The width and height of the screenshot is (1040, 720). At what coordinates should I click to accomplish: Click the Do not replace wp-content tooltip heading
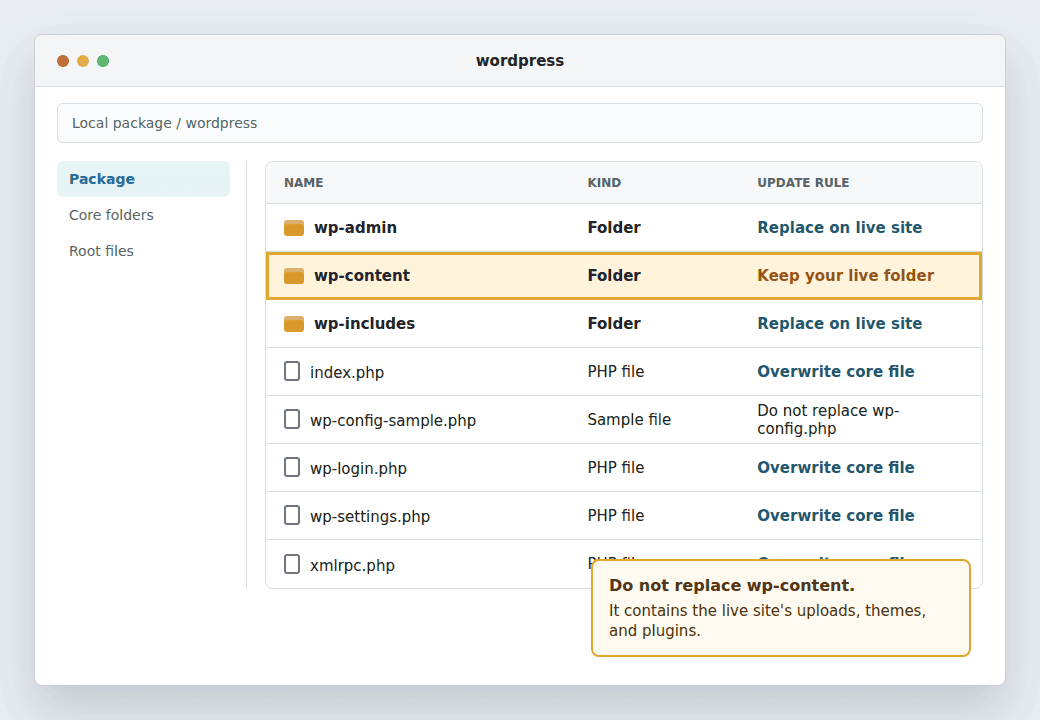coord(732,585)
